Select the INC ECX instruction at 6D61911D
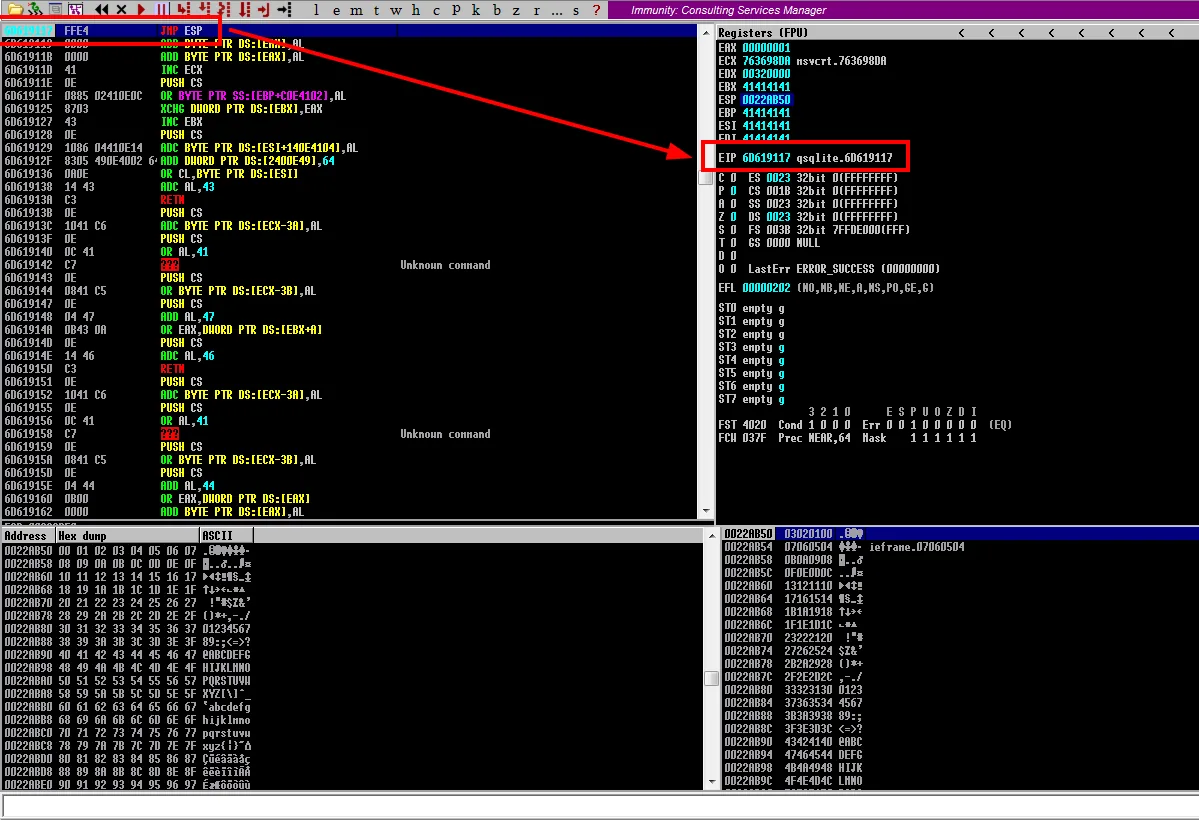1199x820 pixels. click(350, 70)
